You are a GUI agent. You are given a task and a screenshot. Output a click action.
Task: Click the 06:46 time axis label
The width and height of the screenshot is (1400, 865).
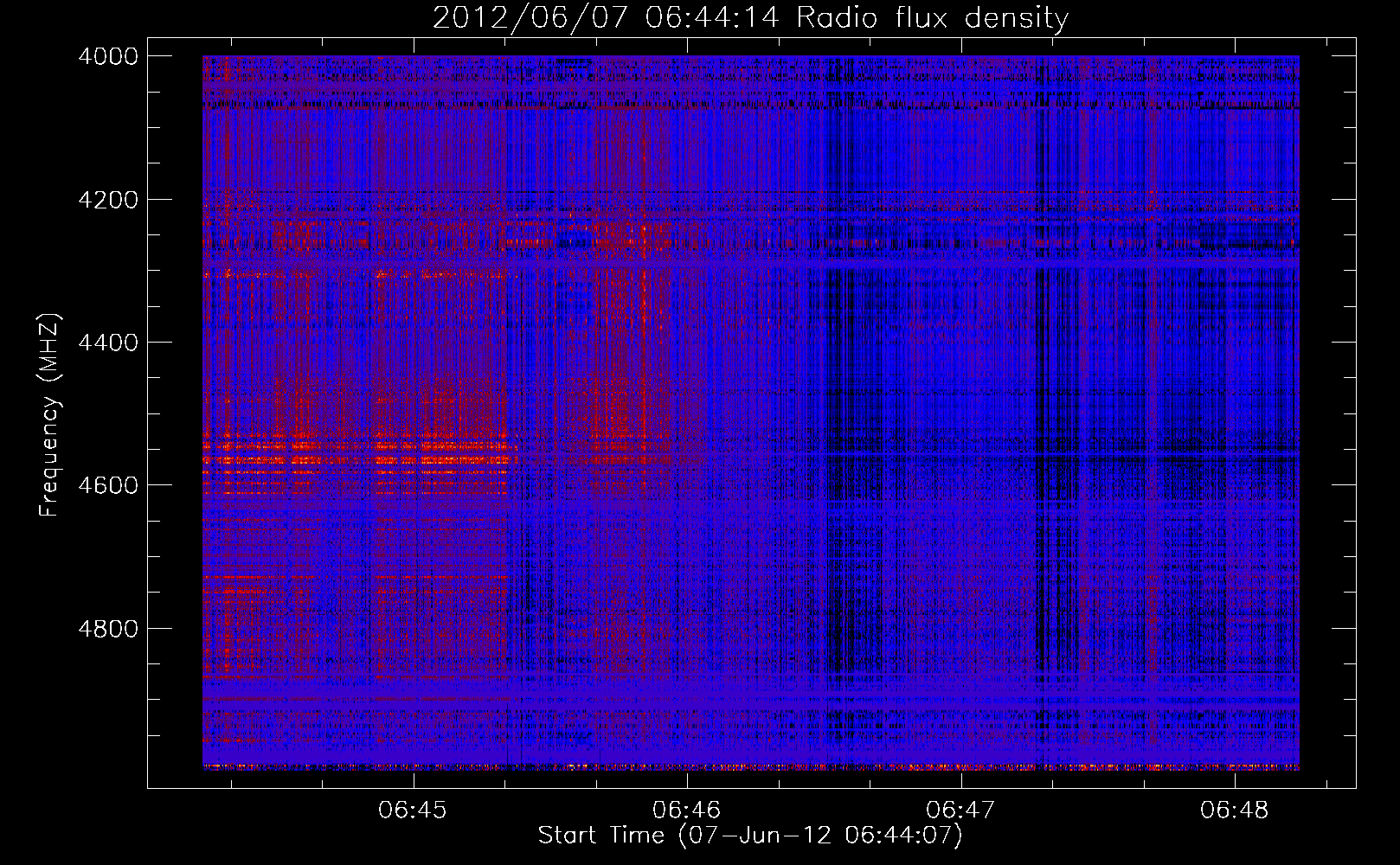coord(686,810)
